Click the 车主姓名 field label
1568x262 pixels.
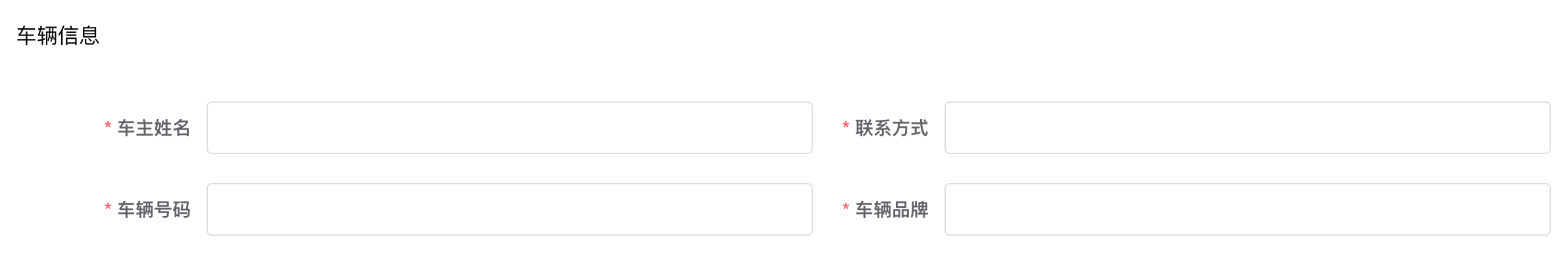pos(154,128)
